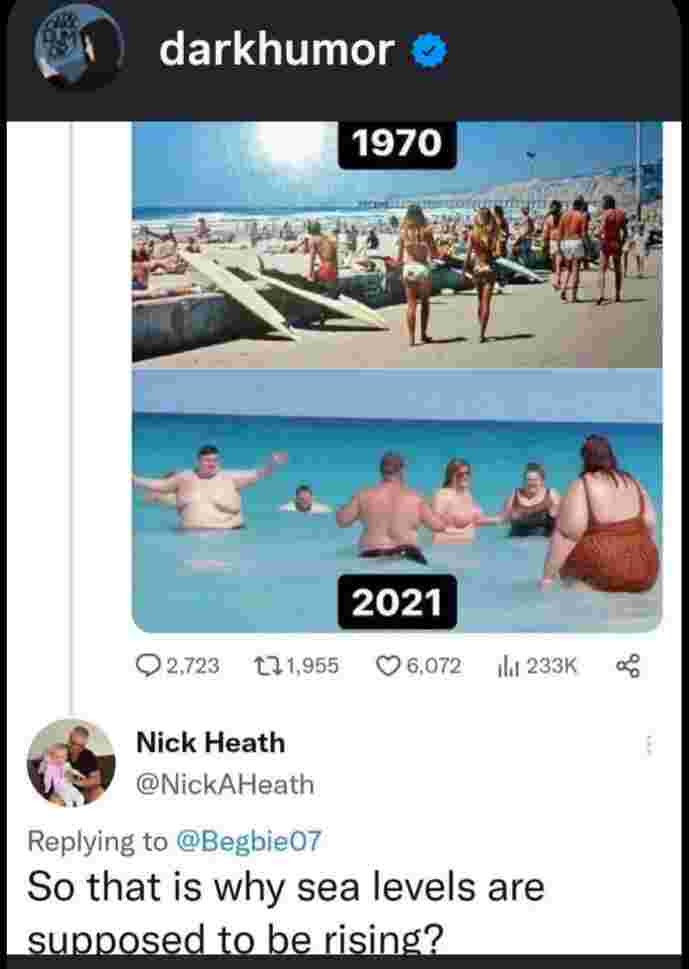The height and width of the screenshot is (969, 689).
Task: Tap the blue verified badge
Action: tap(428, 51)
